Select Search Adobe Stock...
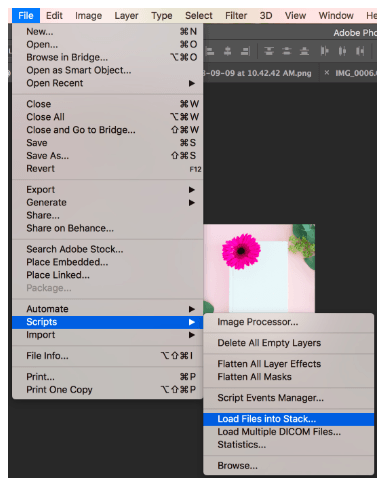This screenshot has width=388, height=484. (x=108, y=249)
